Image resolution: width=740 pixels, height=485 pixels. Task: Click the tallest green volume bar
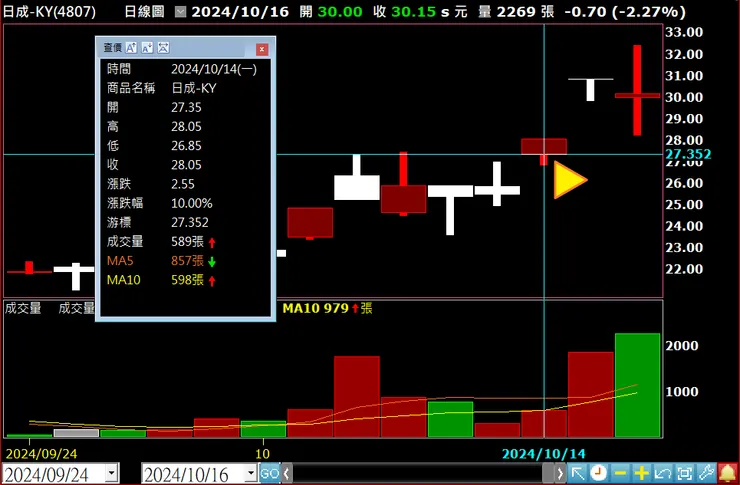pos(637,385)
